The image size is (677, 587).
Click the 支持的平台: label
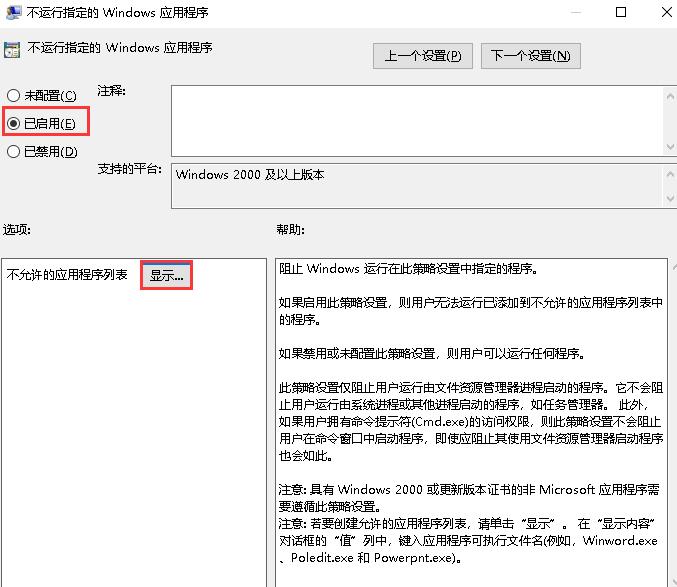coord(130,169)
